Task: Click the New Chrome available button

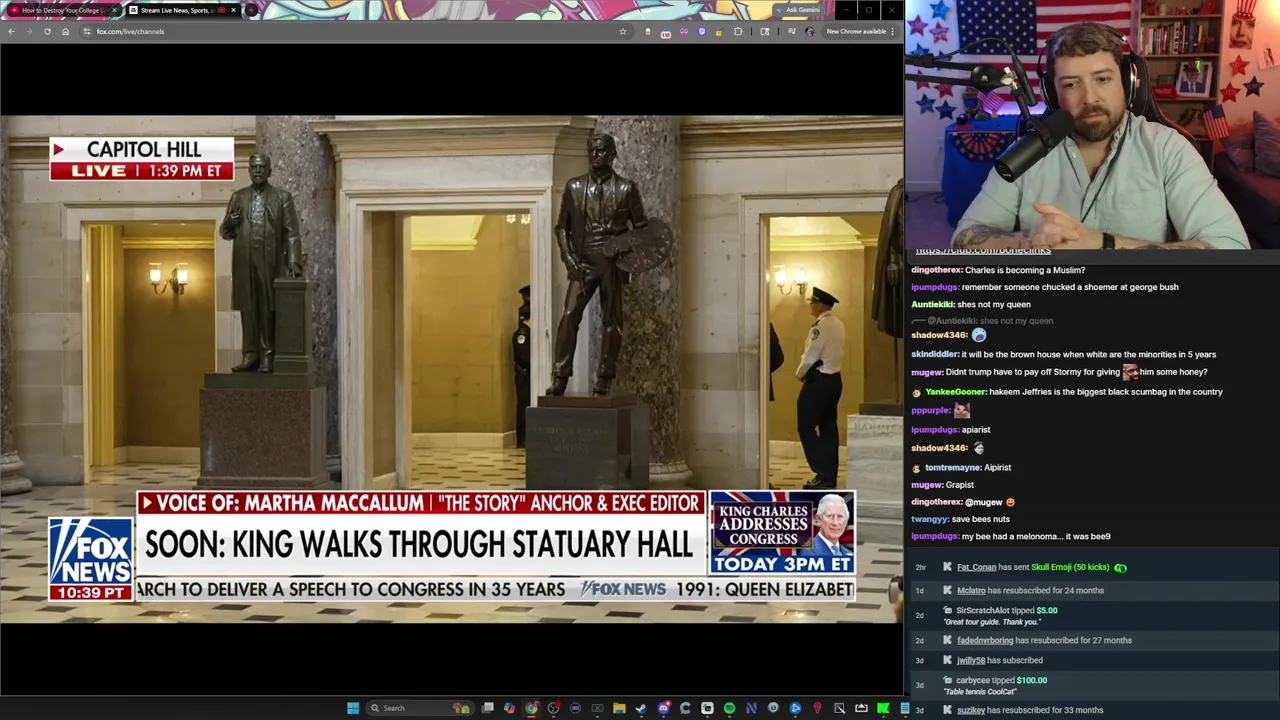Action: tap(856, 31)
